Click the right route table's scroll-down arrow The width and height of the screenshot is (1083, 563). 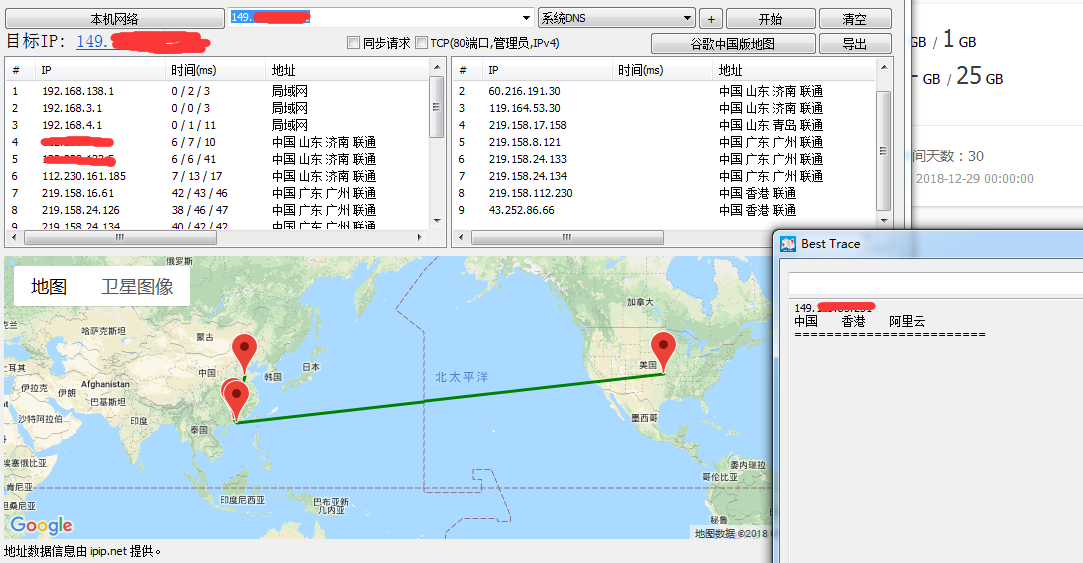point(883,221)
